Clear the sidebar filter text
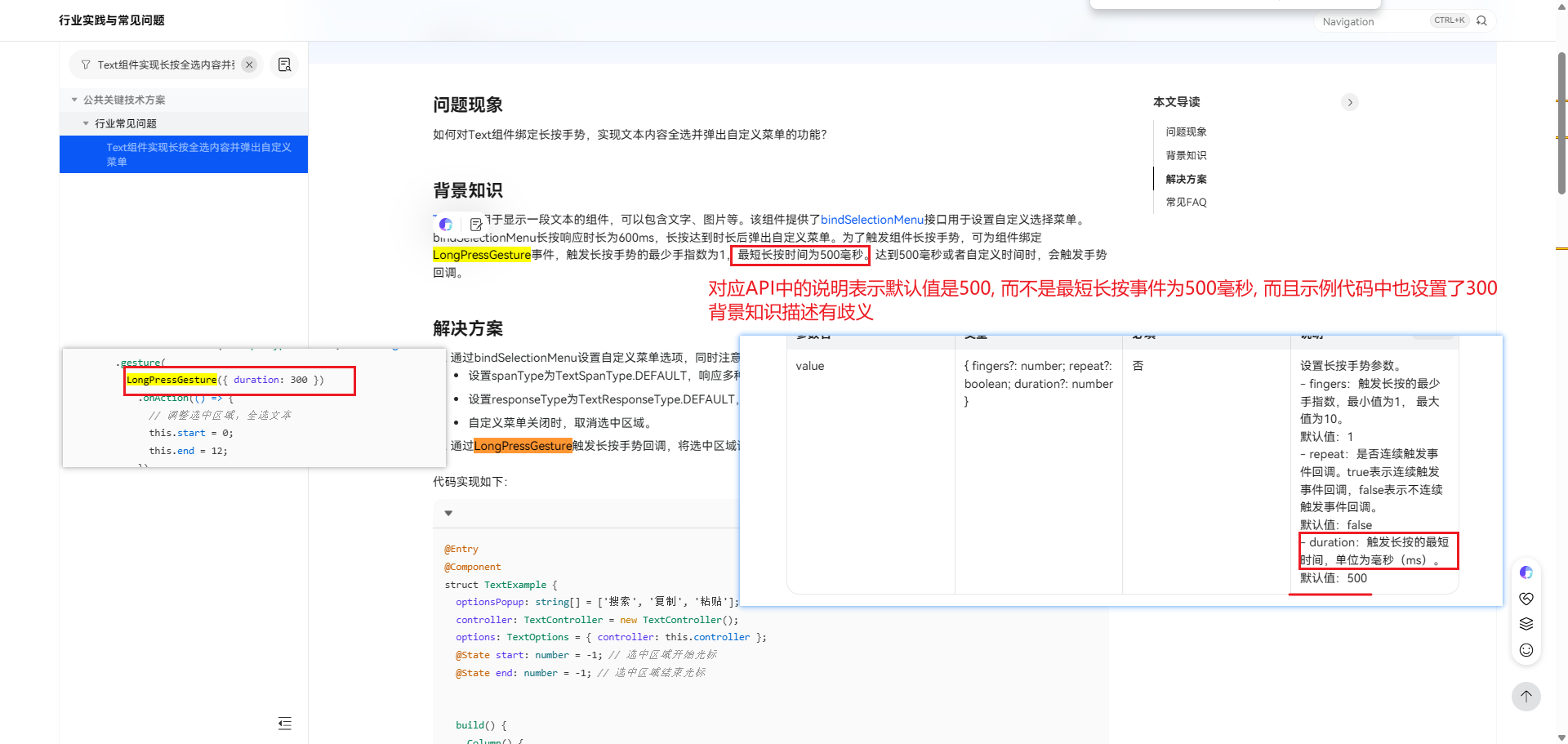The height and width of the screenshot is (744, 1568). [x=250, y=65]
